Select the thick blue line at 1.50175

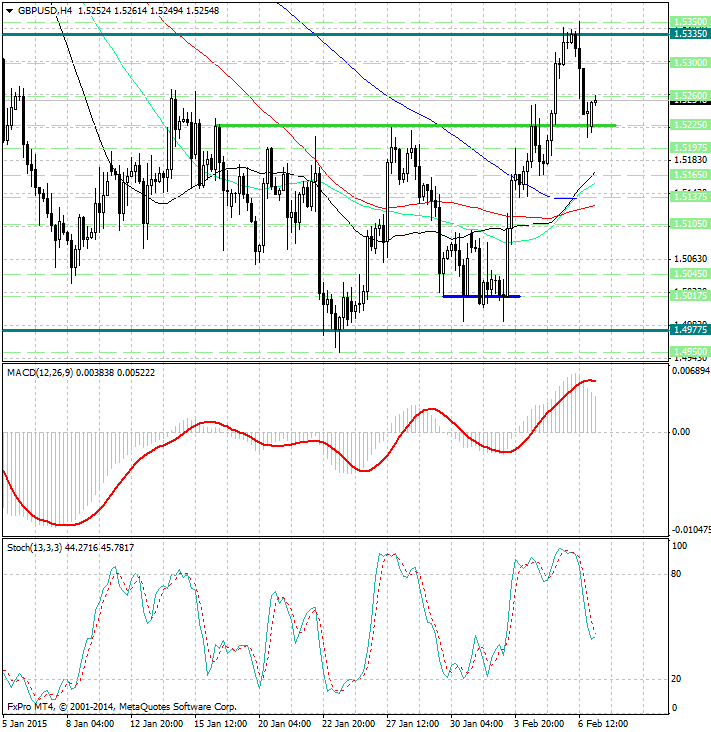click(481, 296)
